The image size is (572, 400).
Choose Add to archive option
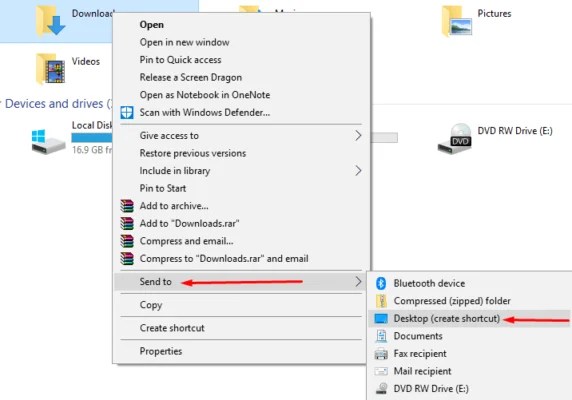pyautogui.click(x=241, y=206)
